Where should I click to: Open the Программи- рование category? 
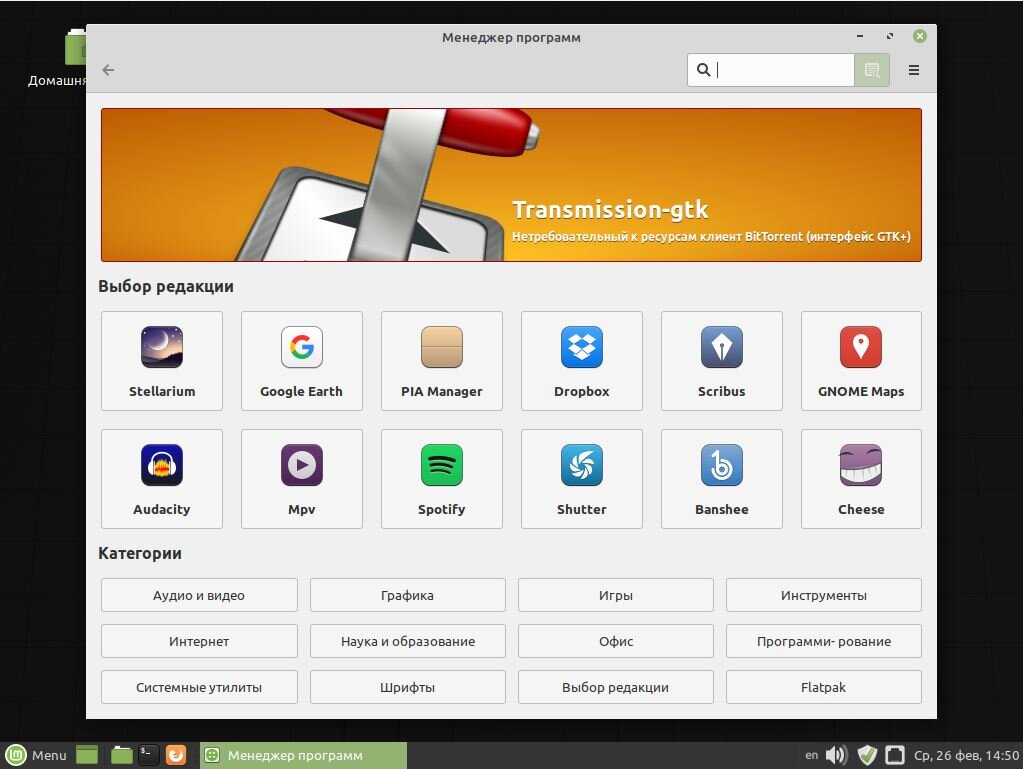click(x=824, y=641)
